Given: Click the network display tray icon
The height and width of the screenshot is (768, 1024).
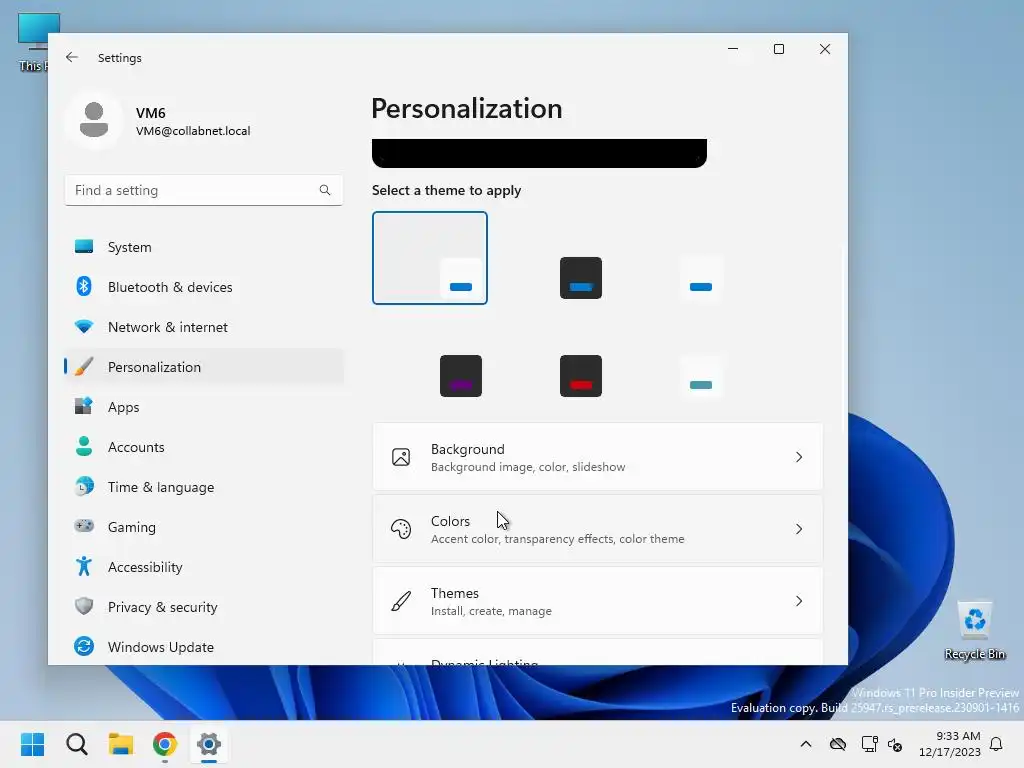Looking at the screenshot, I should coord(869,744).
